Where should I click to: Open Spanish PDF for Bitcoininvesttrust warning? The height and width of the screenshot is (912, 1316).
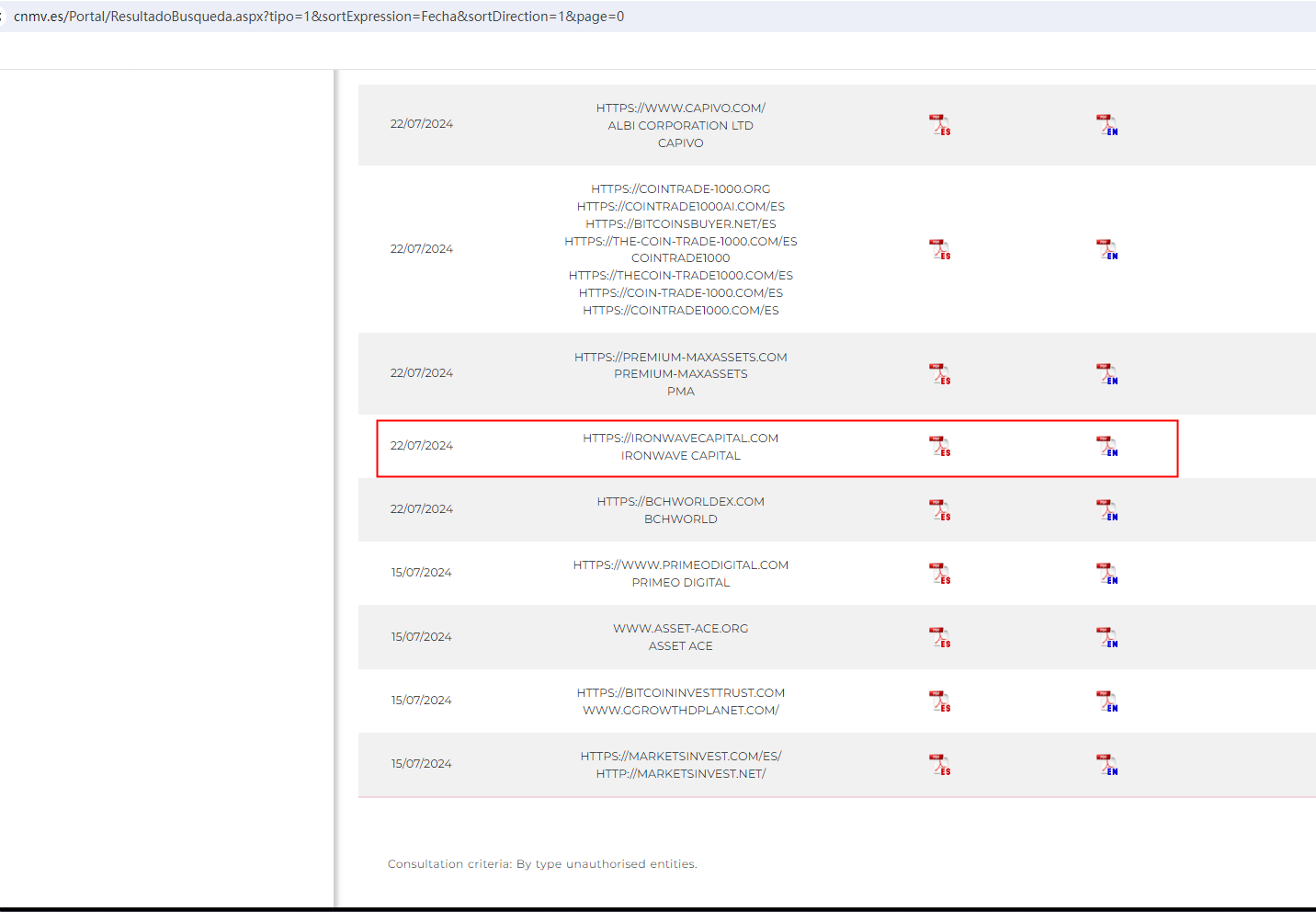(939, 701)
